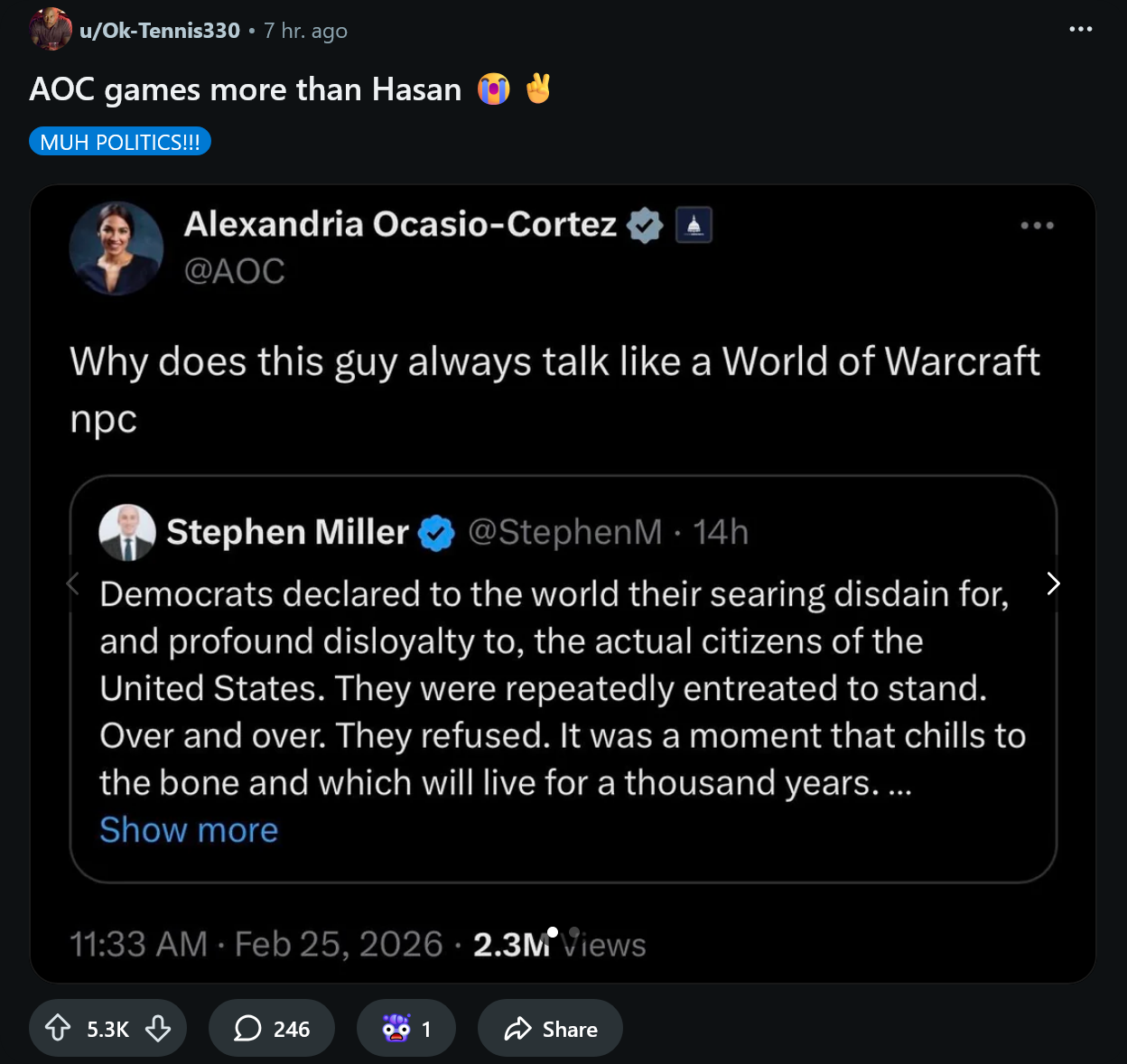Click the tweet's three-dot options
The width and height of the screenshot is (1127, 1064).
click(1037, 226)
